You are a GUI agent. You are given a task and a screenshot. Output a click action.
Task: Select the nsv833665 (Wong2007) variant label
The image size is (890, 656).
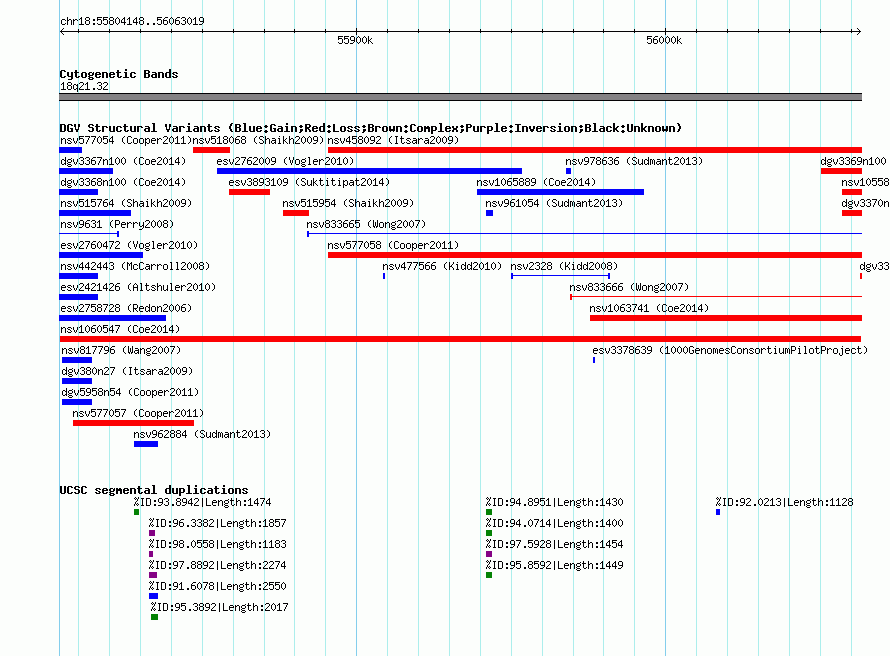pyautogui.click(x=366, y=224)
